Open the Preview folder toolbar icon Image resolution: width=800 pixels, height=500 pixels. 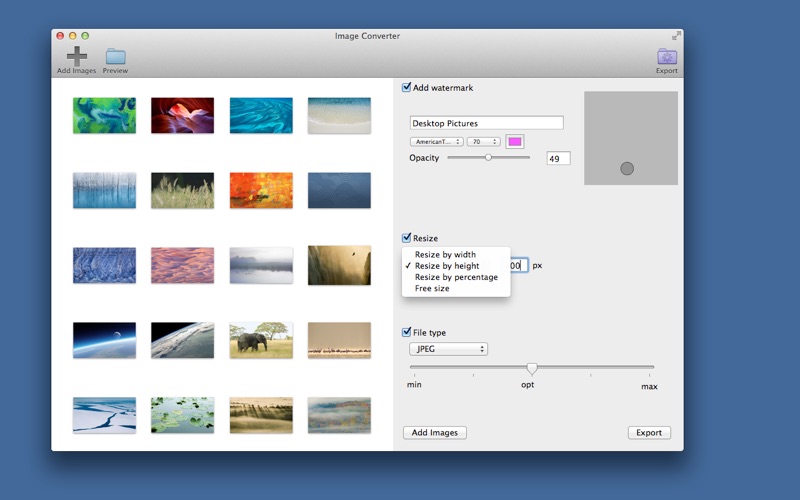click(116, 57)
